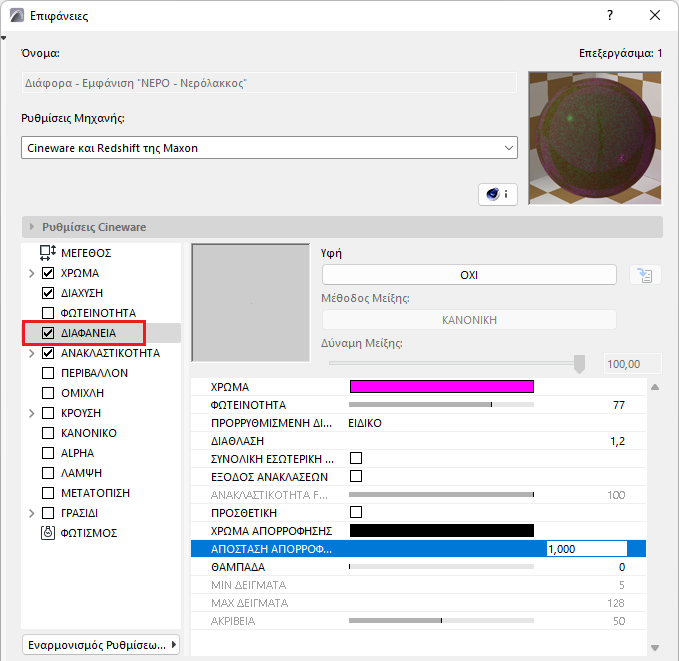The image size is (679, 661).
Task: Click the ΜΙΝ ΔΕΙΓΜΑΤΑ value 5
Action: coord(622,585)
